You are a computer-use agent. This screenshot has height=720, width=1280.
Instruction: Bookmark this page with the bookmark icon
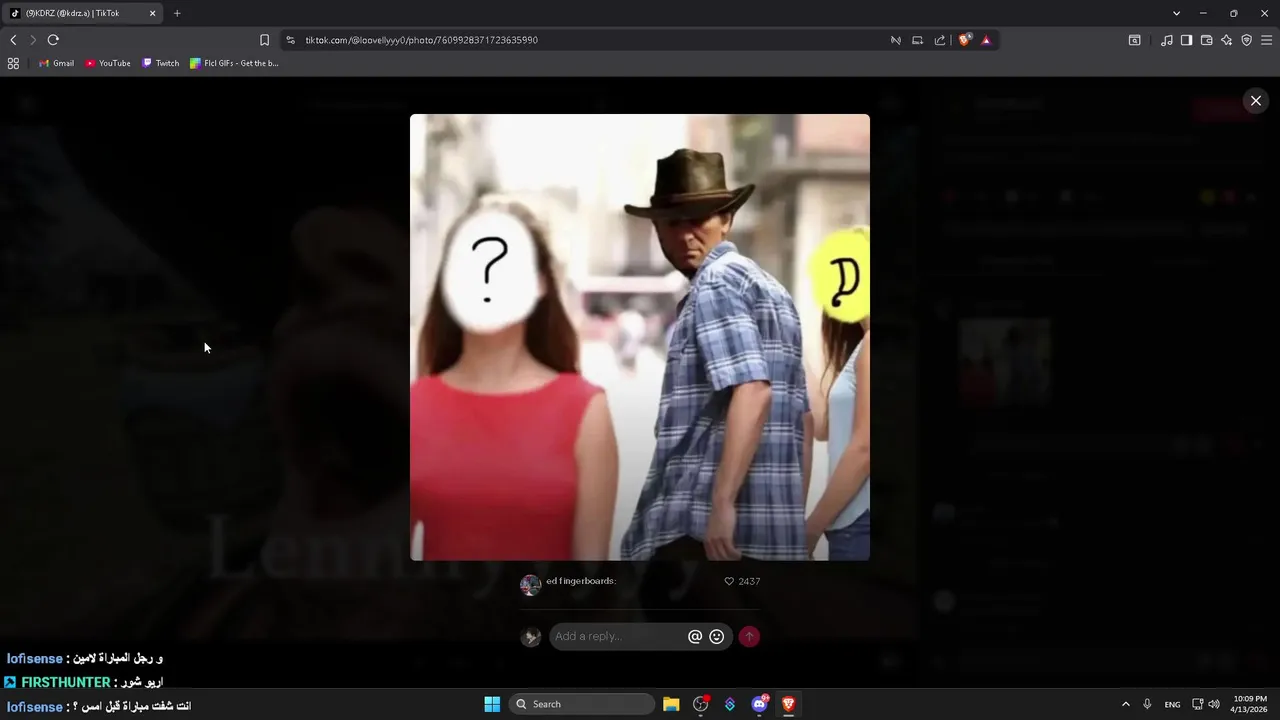click(264, 40)
